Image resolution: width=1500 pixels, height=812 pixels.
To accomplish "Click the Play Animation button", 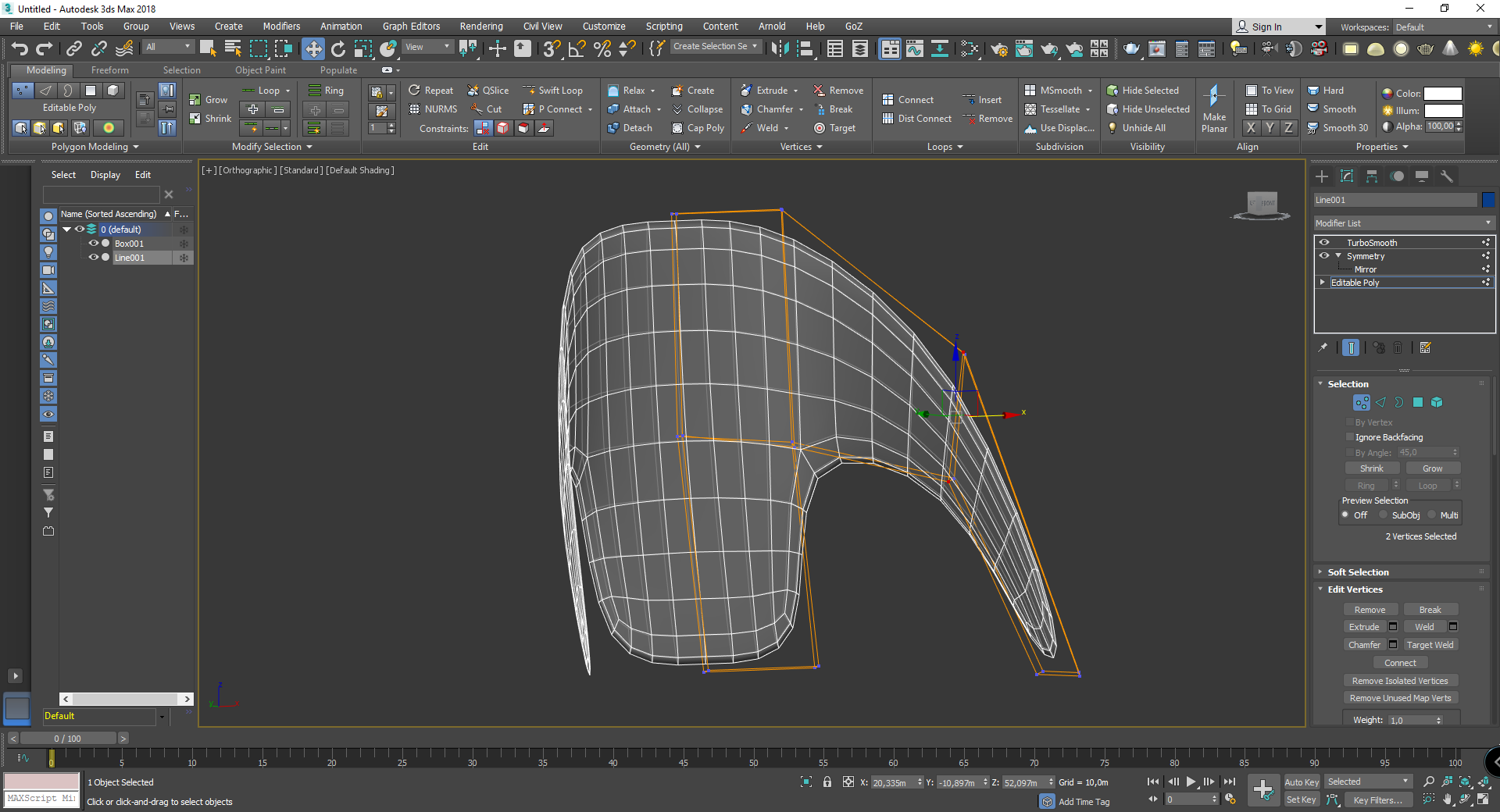I will [1191, 782].
